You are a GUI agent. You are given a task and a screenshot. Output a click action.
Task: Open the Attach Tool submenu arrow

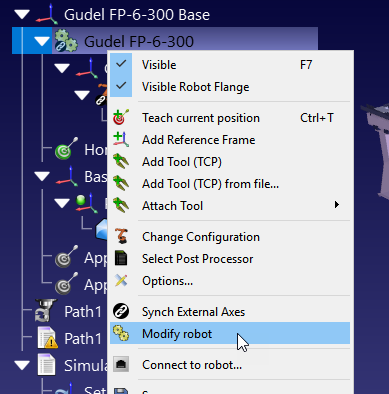(337, 205)
